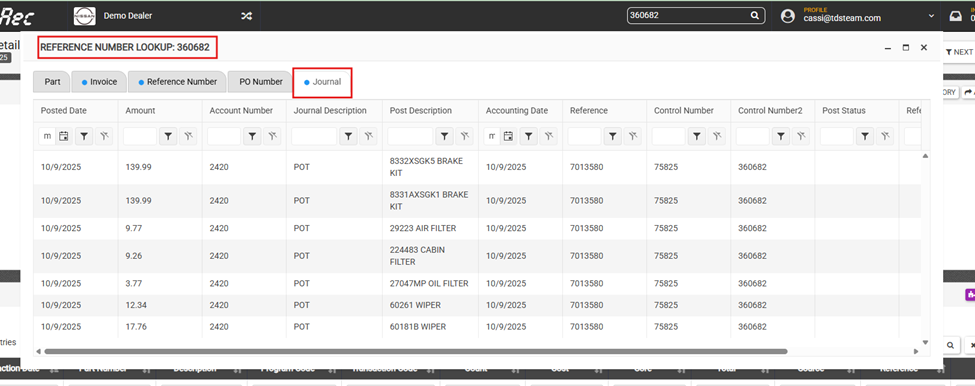Click the horizontal scrollbar of the grid
The height and width of the screenshot is (386, 975).
415,351
